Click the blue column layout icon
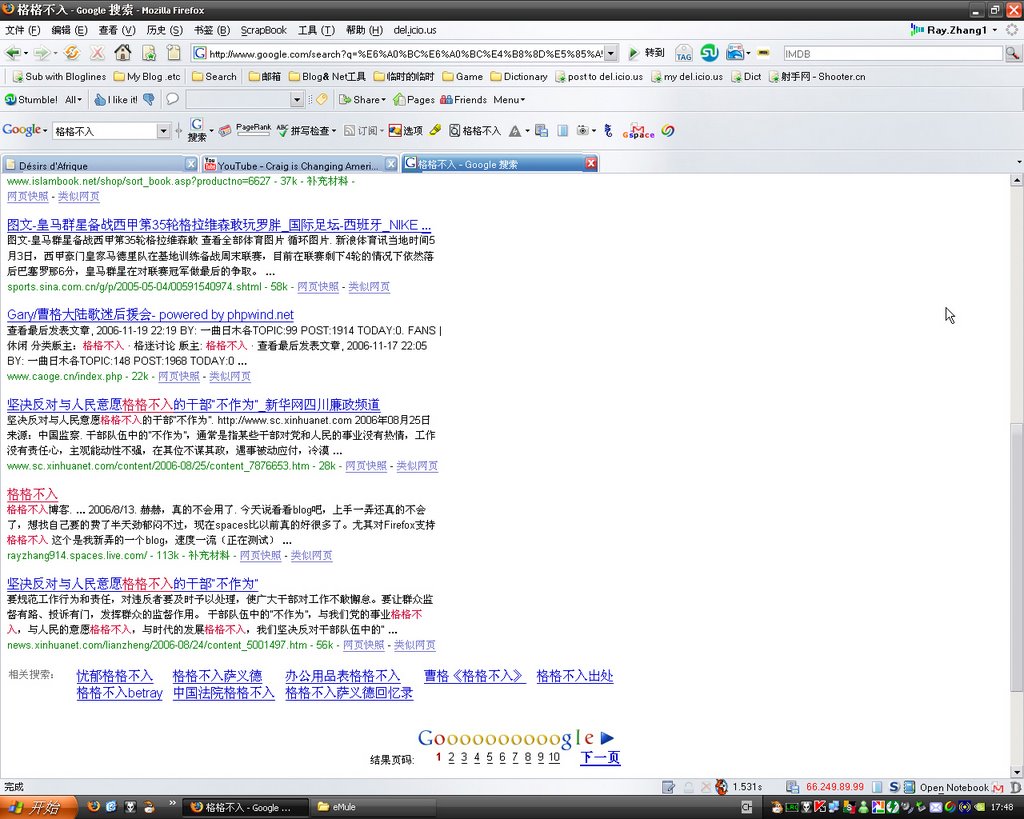Image resolution: width=1024 pixels, height=819 pixels. coord(562,131)
